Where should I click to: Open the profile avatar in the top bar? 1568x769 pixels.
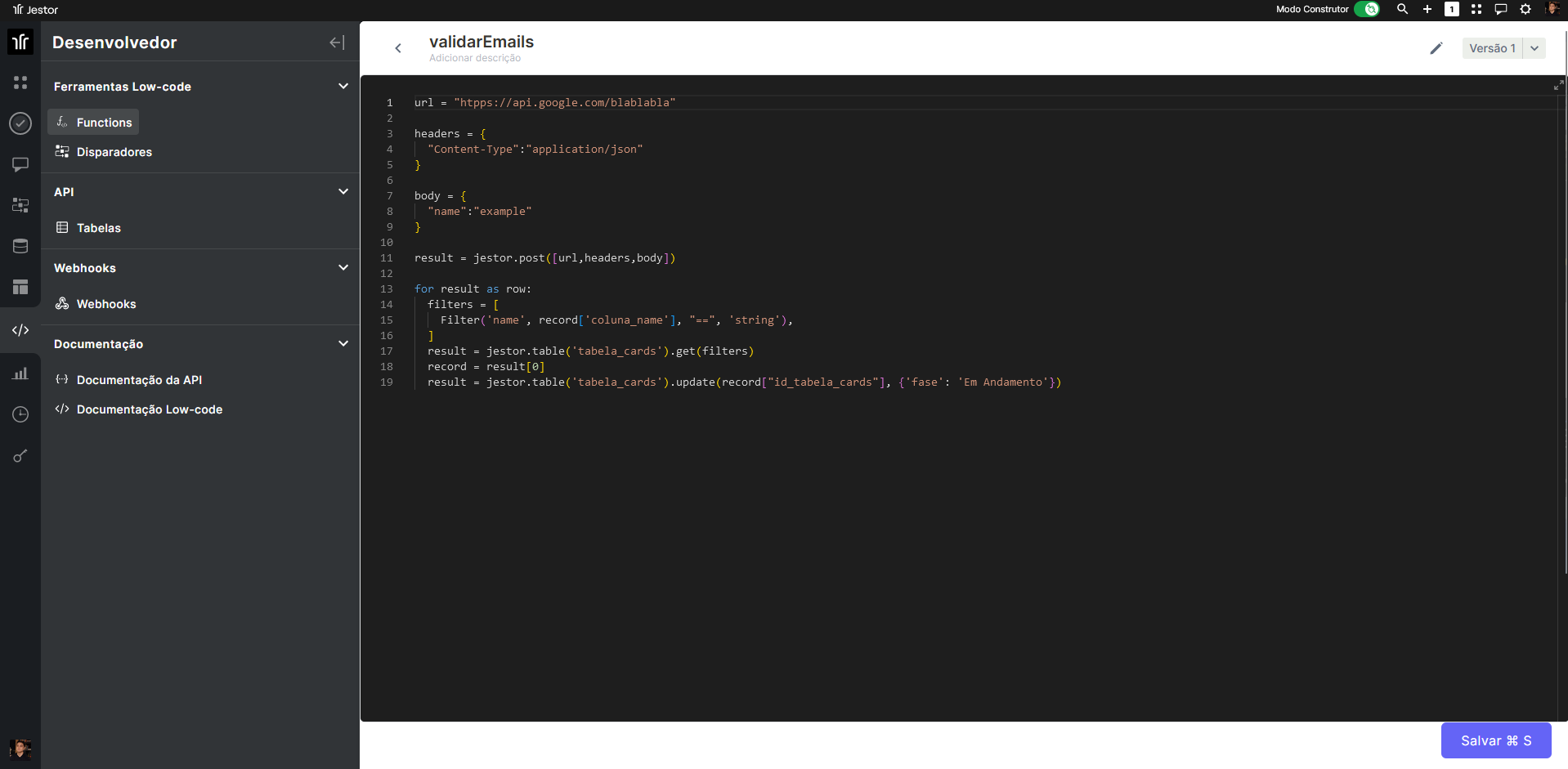tap(1552, 9)
